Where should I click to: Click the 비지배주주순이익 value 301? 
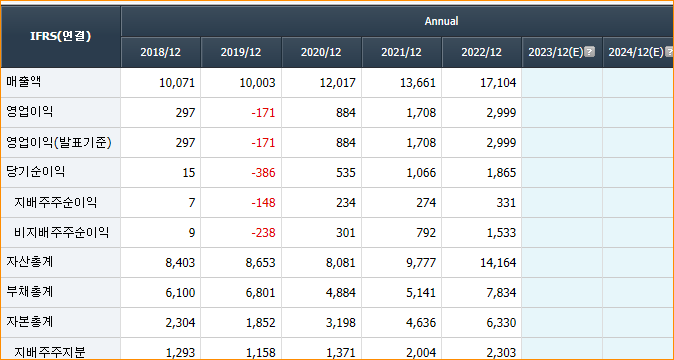[346, 233]
